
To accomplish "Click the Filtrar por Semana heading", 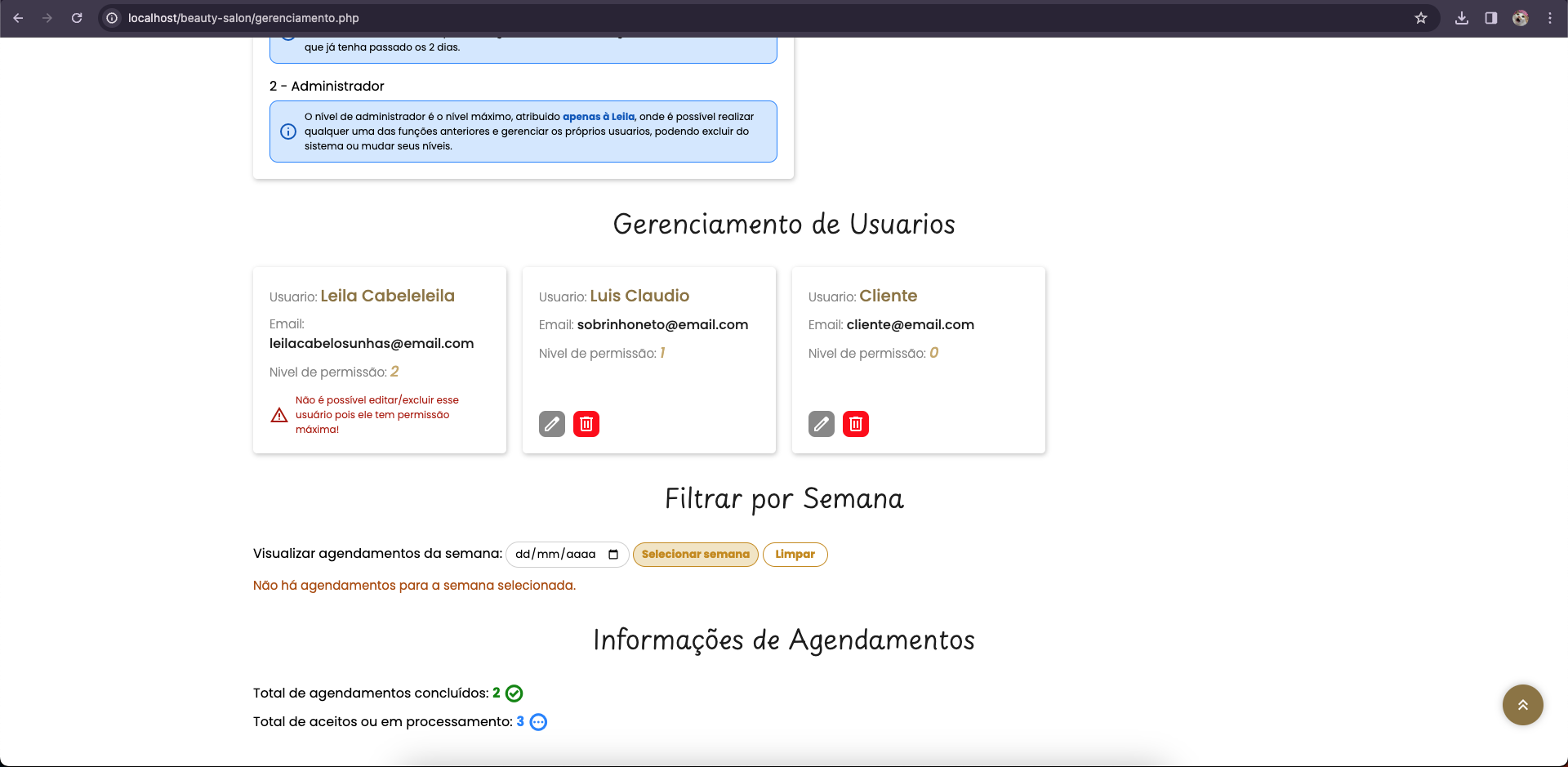I will [784, 498].
